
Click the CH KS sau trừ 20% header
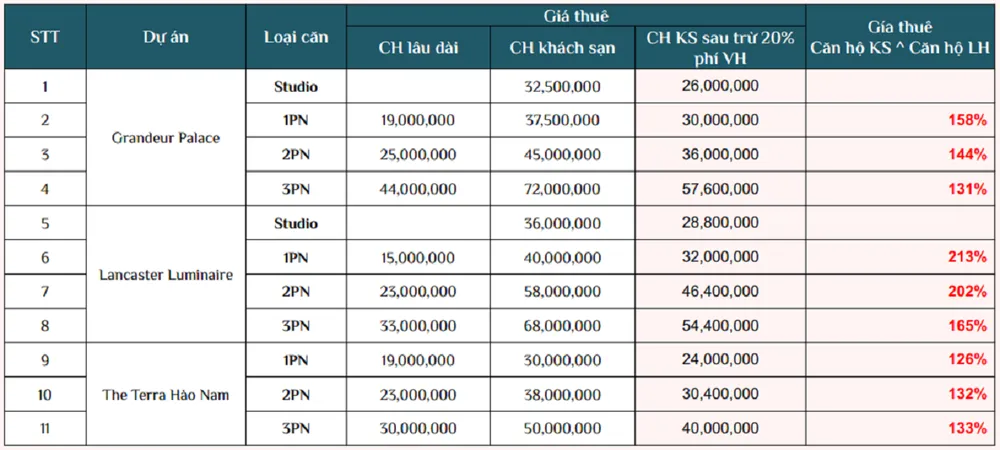coord(720,47)
